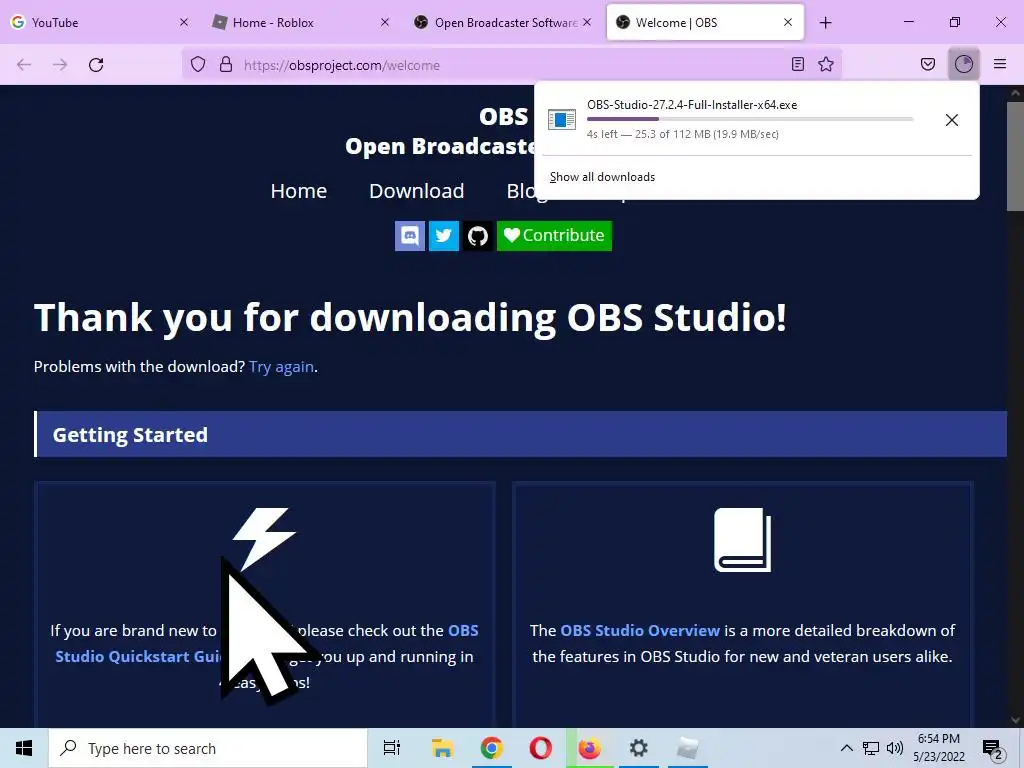The image size is (1024, 768).
Task: Launch Google Chrome from taskbar
Action: 491,748
